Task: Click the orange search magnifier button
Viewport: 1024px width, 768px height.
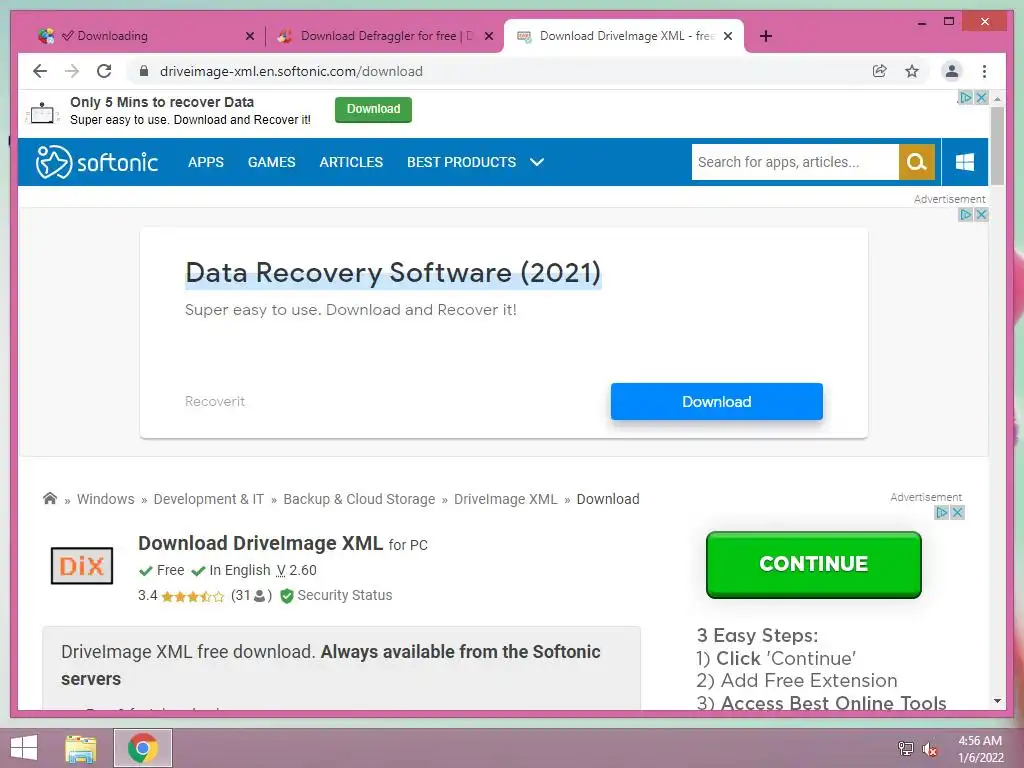Action: pyautogui.click(x=916, y=162)
